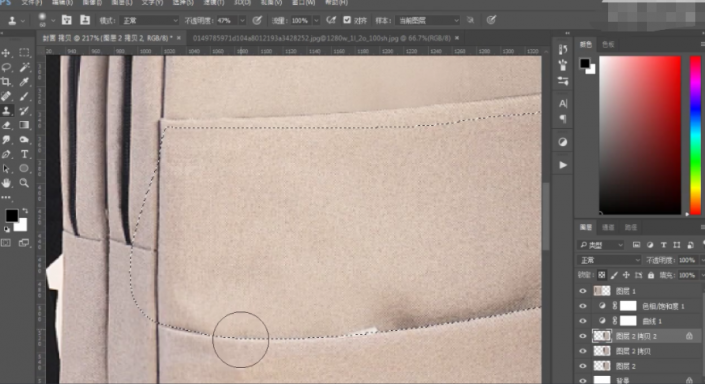705x384 pixels.
Task: Toggle the Aligned checkbox in options bar
Action: pyautogui.click(x=347, y=20)
